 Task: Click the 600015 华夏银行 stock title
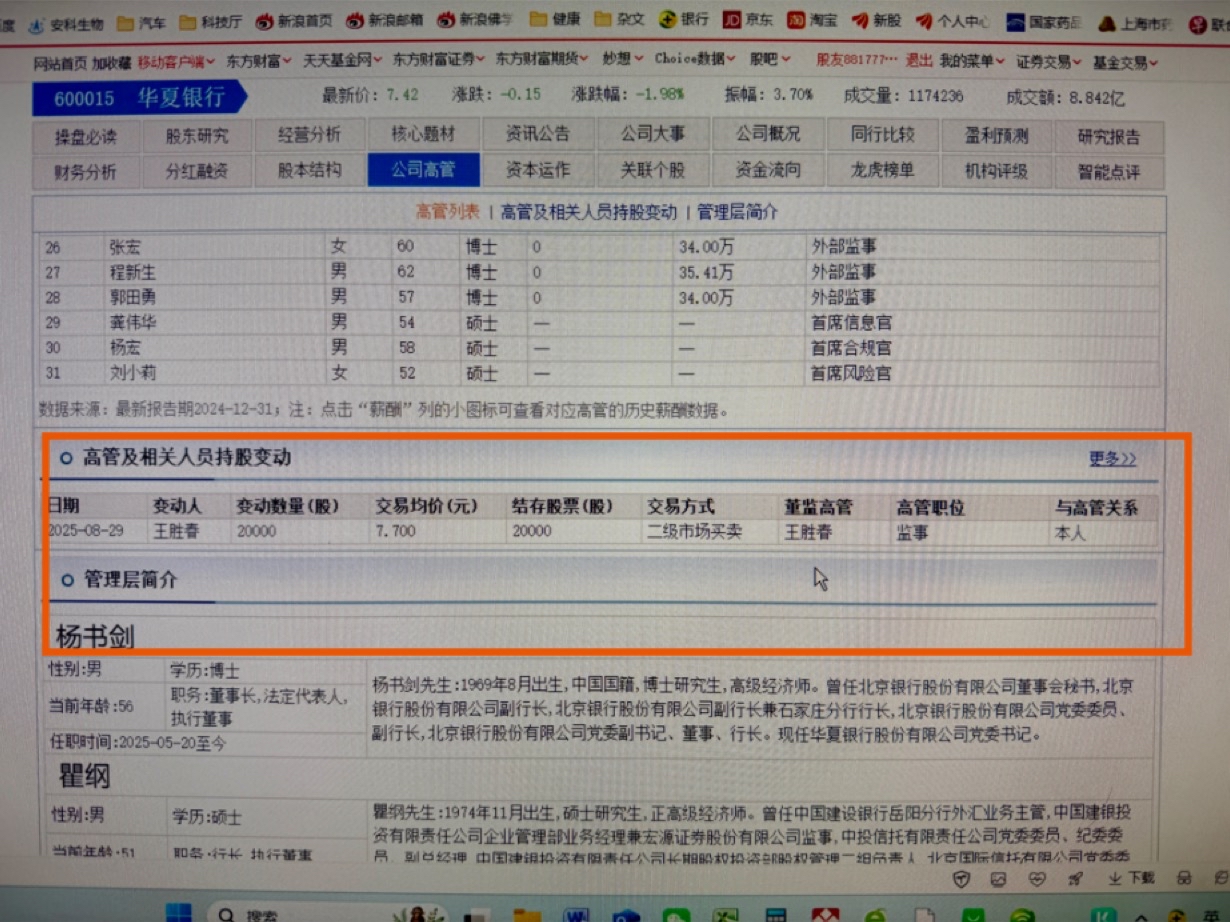click(x=139, y=98)
